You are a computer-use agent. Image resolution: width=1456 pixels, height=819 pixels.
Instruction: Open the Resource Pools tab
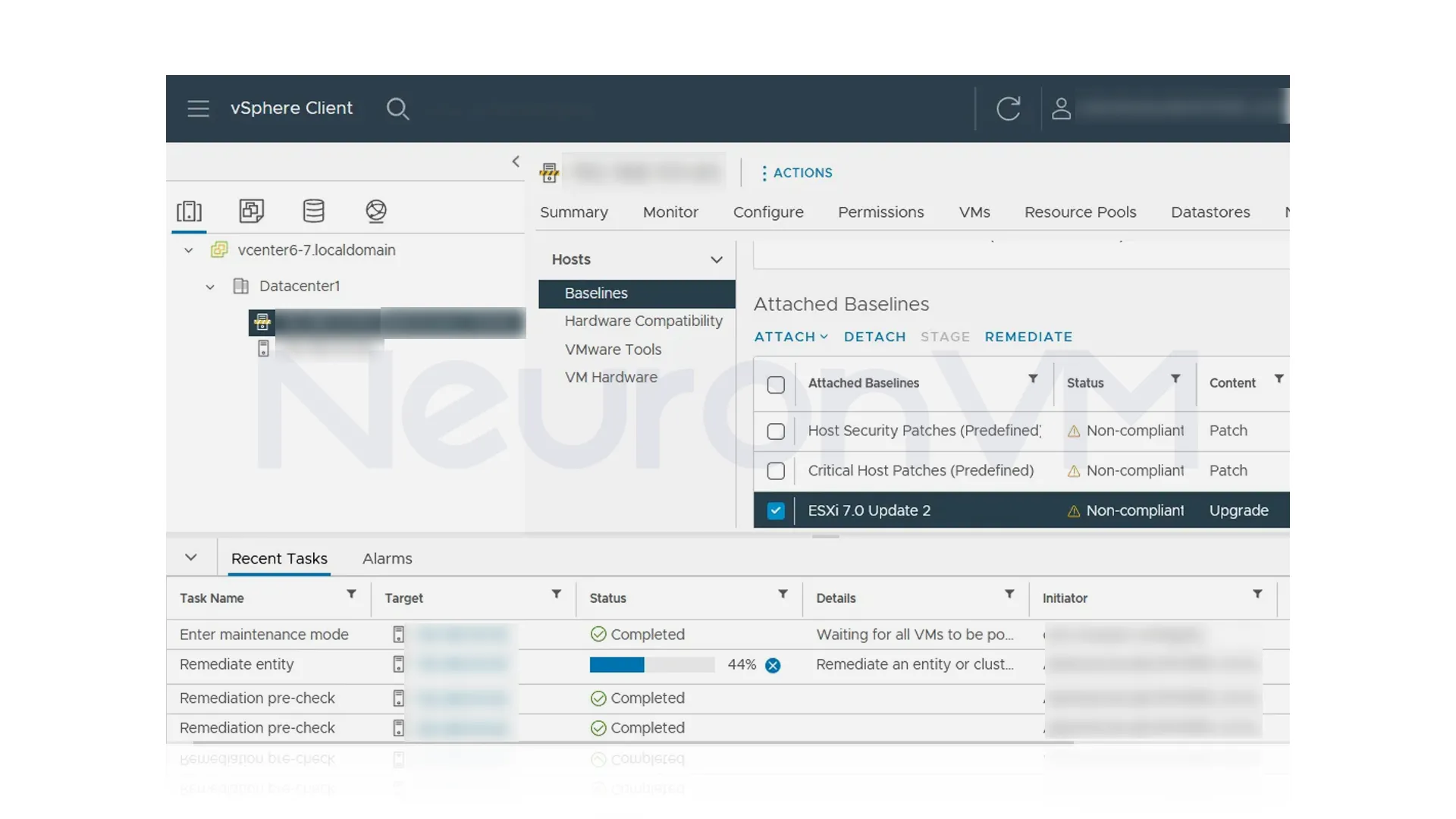tap(1080, 212)
